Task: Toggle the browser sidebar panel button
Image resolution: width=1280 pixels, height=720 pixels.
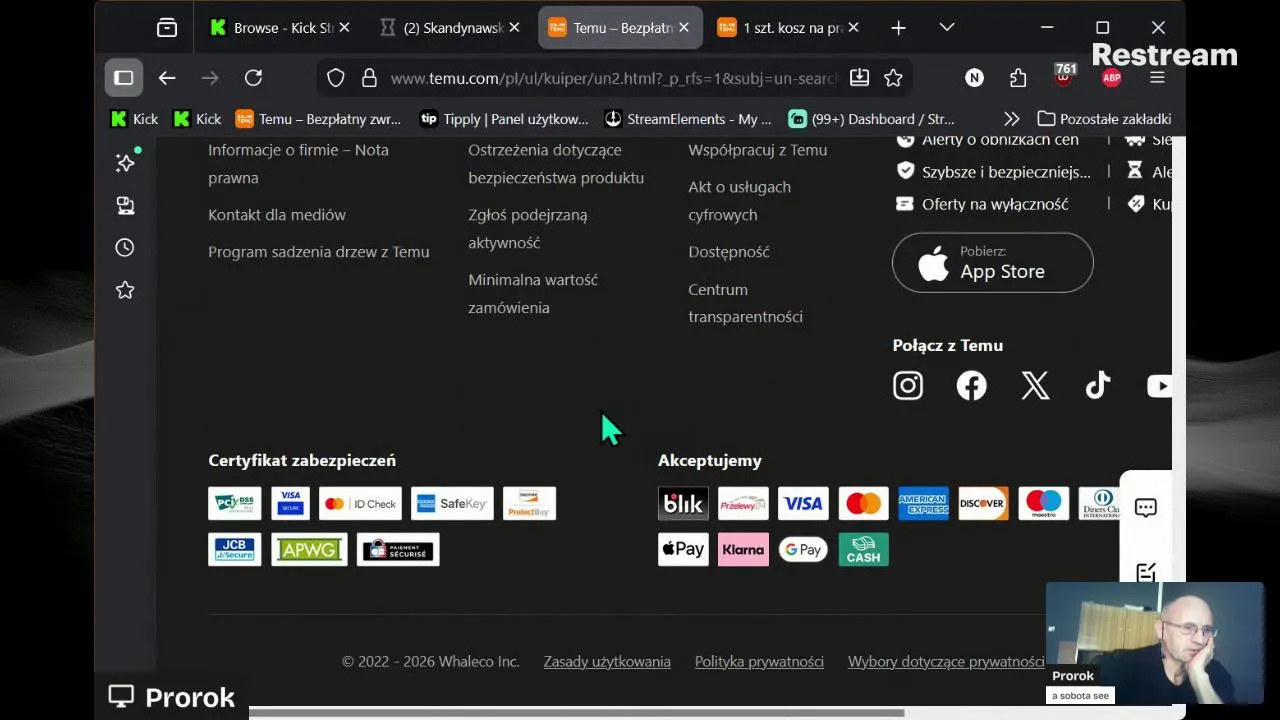Action: coord(124,78)
